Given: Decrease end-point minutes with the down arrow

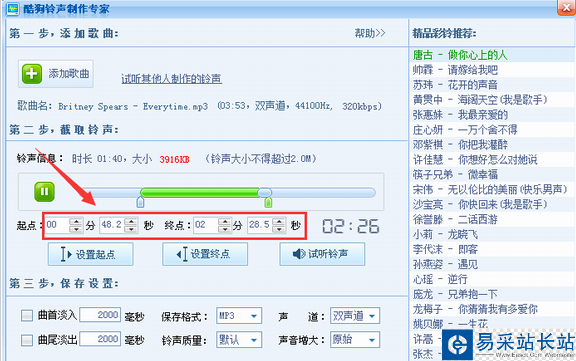Looking at the screenshot, I should 224,229.
